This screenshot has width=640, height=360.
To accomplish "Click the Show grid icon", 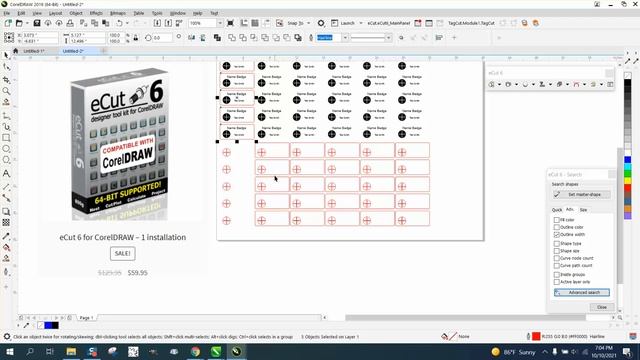I will [255, 23].
